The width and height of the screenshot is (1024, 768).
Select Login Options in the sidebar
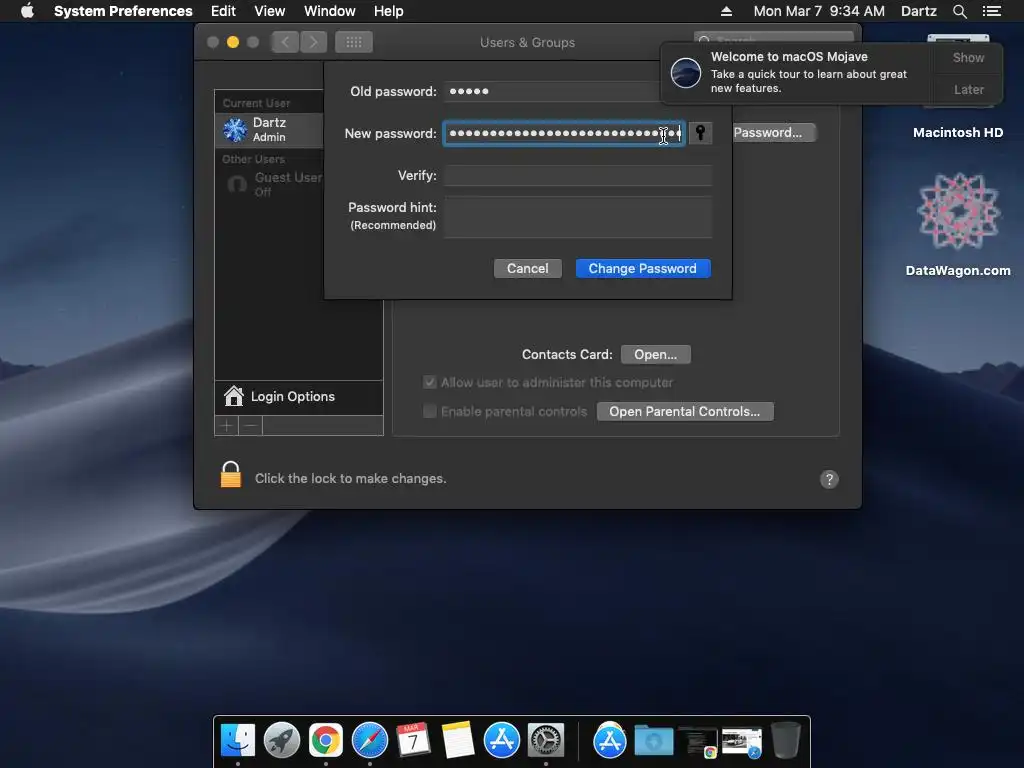[298, 397]
